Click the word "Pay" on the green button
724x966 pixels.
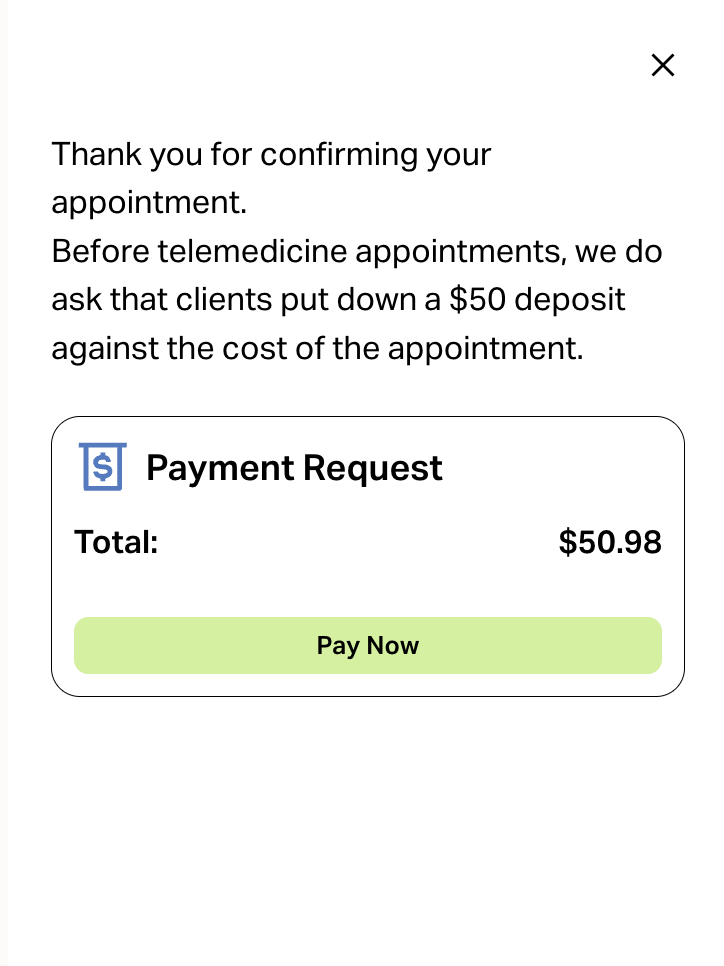point(337,645)
